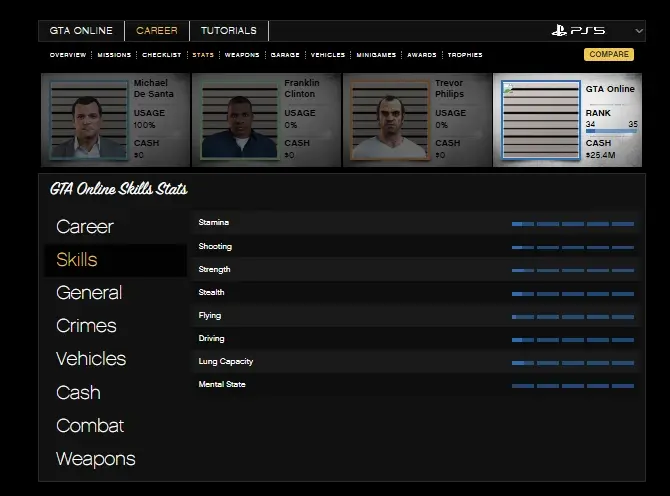
Task: Select Trevor Philips mugshot
Action: (x=390, y=120)
